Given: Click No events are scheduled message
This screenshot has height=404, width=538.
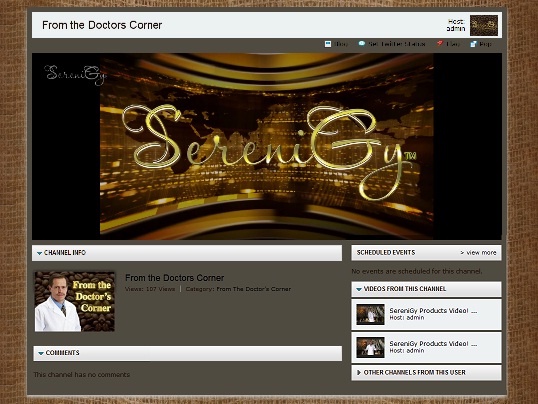Looking at the screenshot, I should 417,272.
